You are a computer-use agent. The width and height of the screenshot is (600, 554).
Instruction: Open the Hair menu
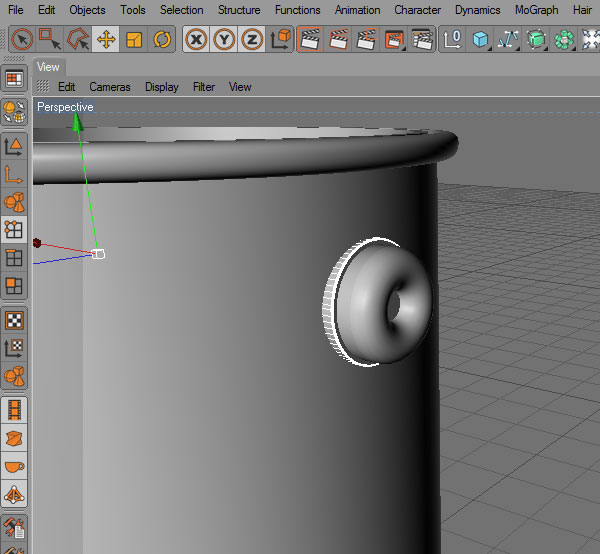(582, 10)
